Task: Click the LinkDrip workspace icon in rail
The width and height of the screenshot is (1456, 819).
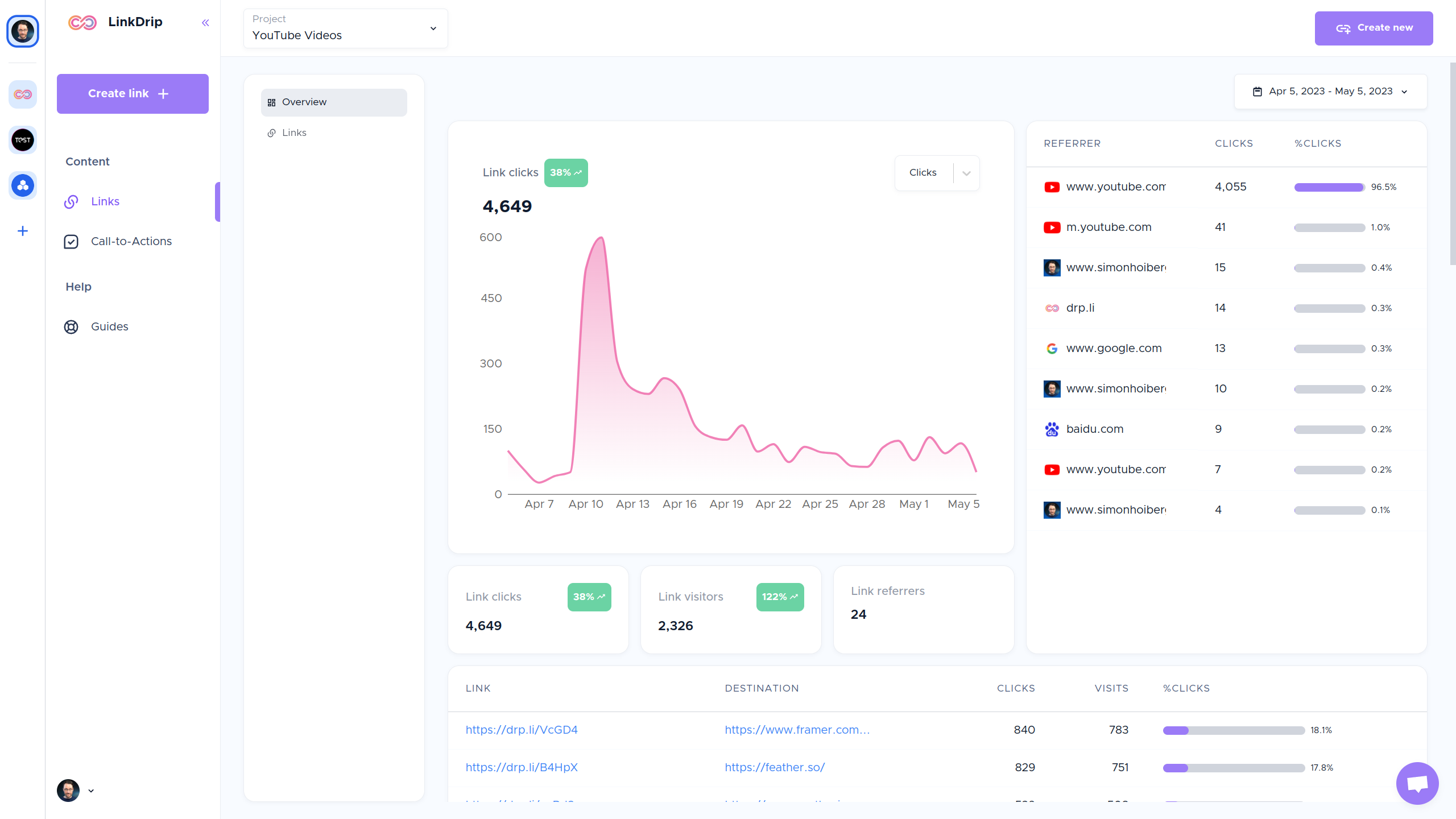Action: pyautogui.click(x=23, y=94)
